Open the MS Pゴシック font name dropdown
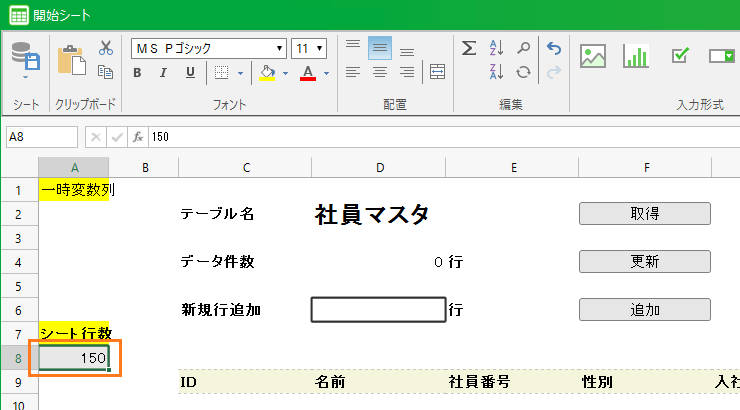Screen dimensions: 740x410 [279, 49]
